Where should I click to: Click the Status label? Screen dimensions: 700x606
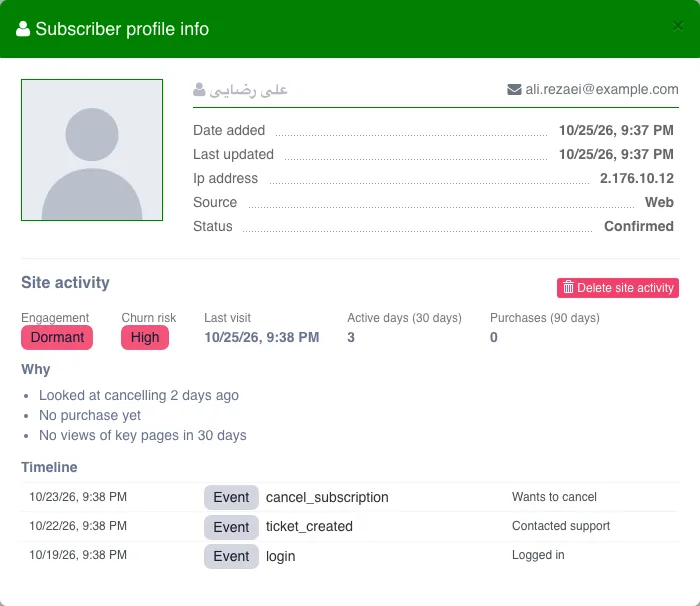pyautogui.click(x=213, y=226)
